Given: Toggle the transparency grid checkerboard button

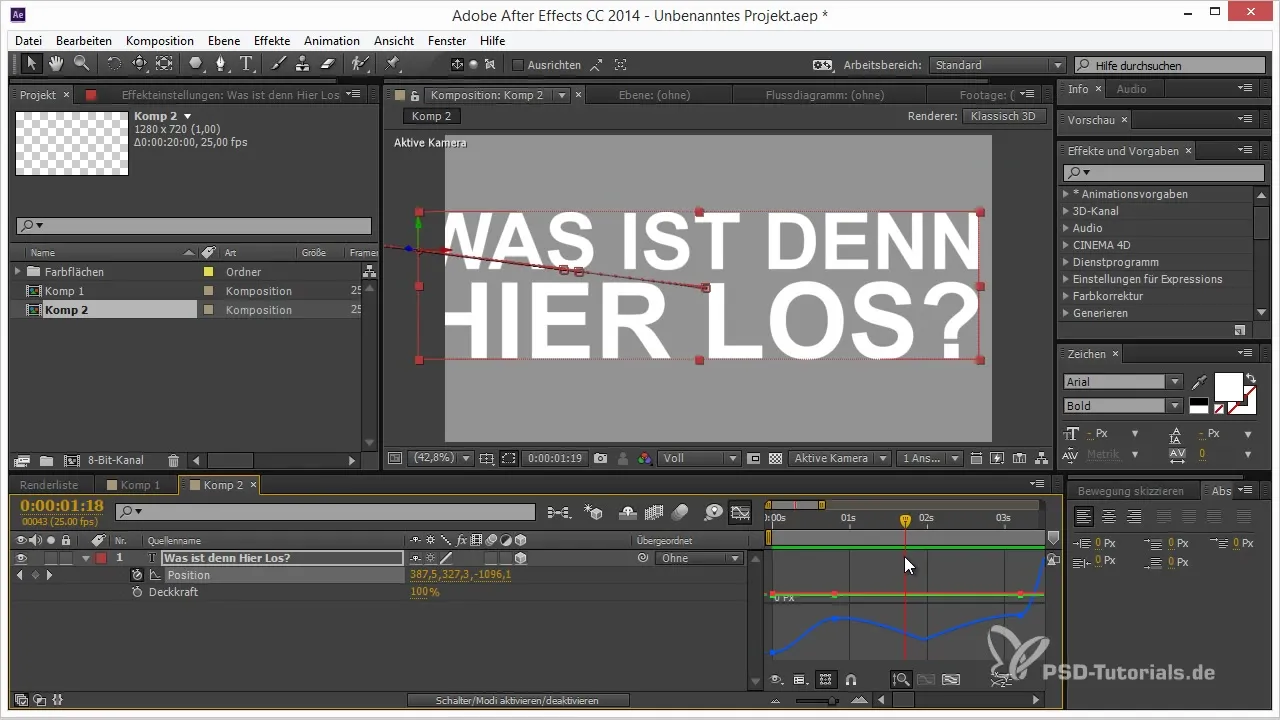Looking at the screenshot, I should (x=775, y=458).
